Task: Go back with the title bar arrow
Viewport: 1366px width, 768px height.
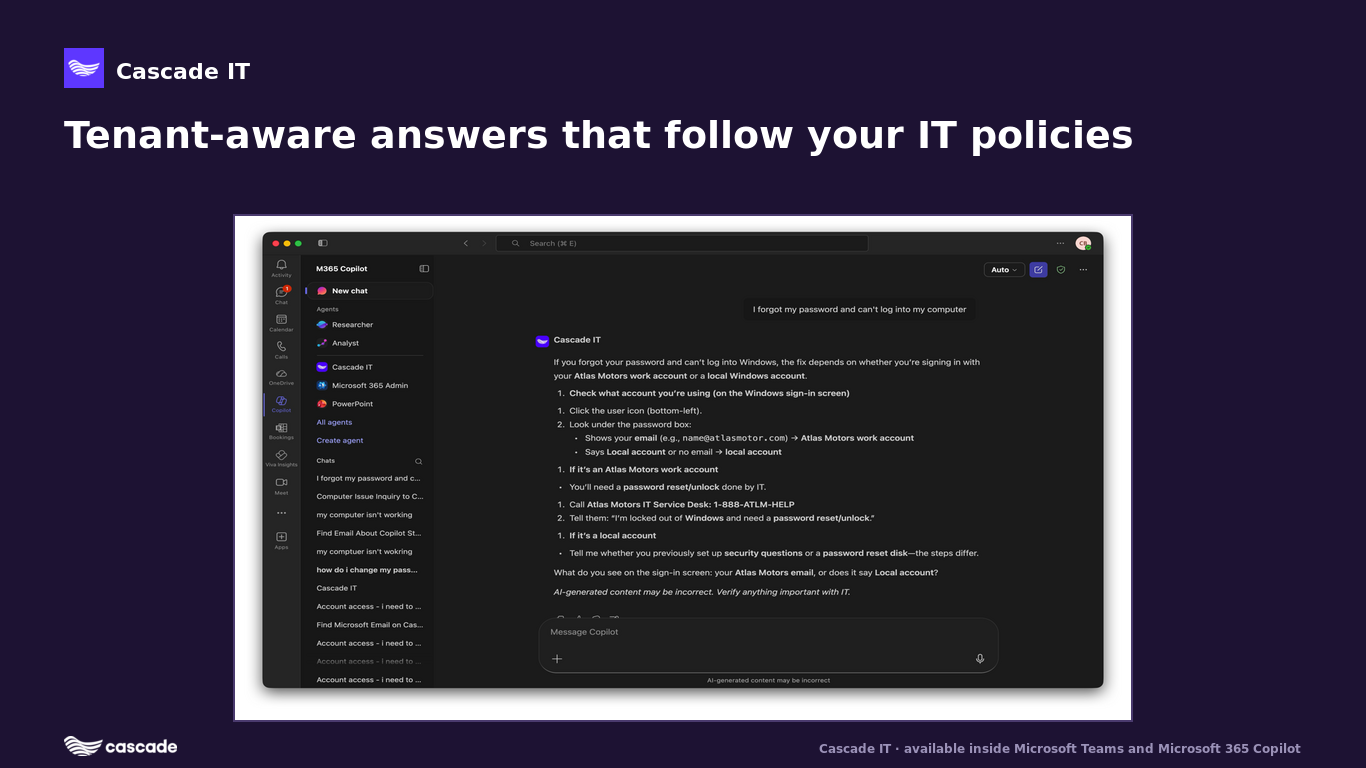Action: click(466, 243)
